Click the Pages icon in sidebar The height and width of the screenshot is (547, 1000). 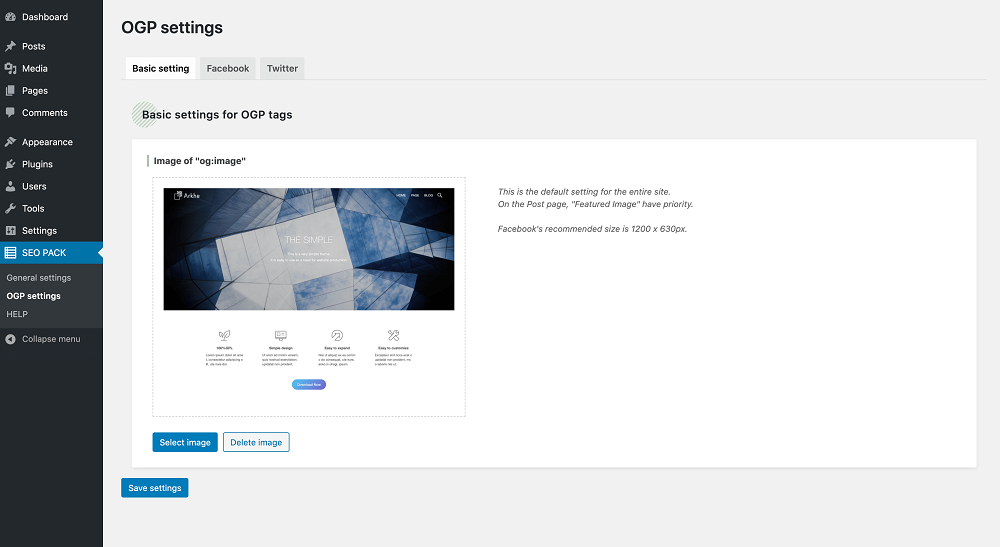[x=10, y=90]
